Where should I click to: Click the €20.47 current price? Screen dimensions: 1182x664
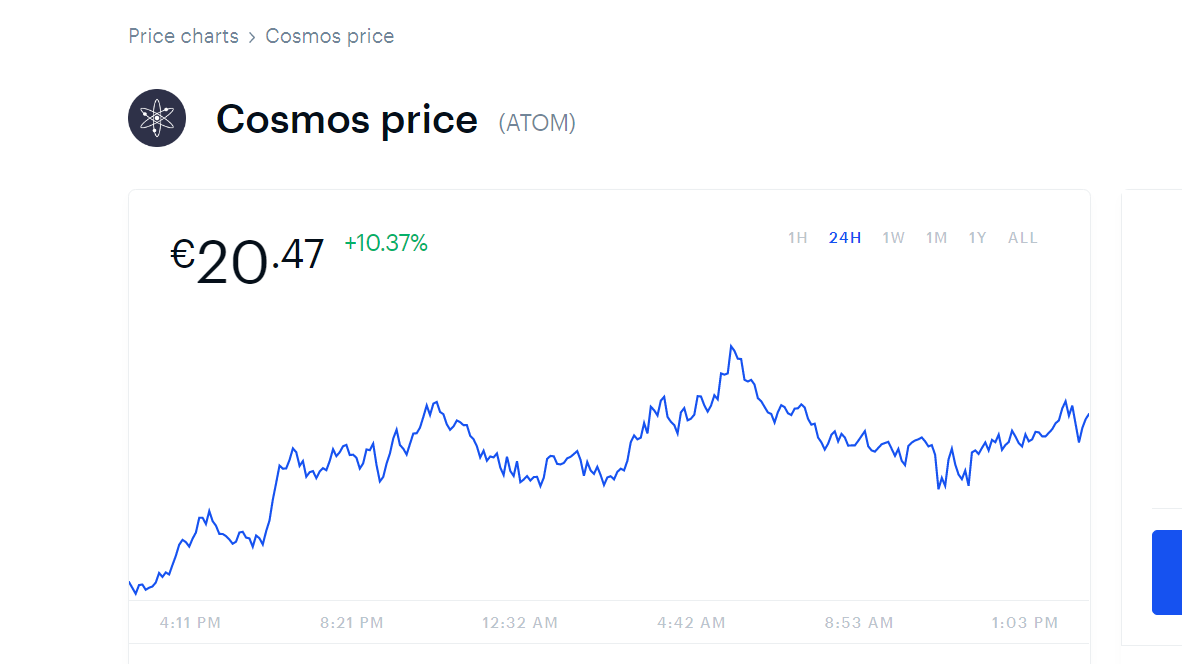[247, 261]
